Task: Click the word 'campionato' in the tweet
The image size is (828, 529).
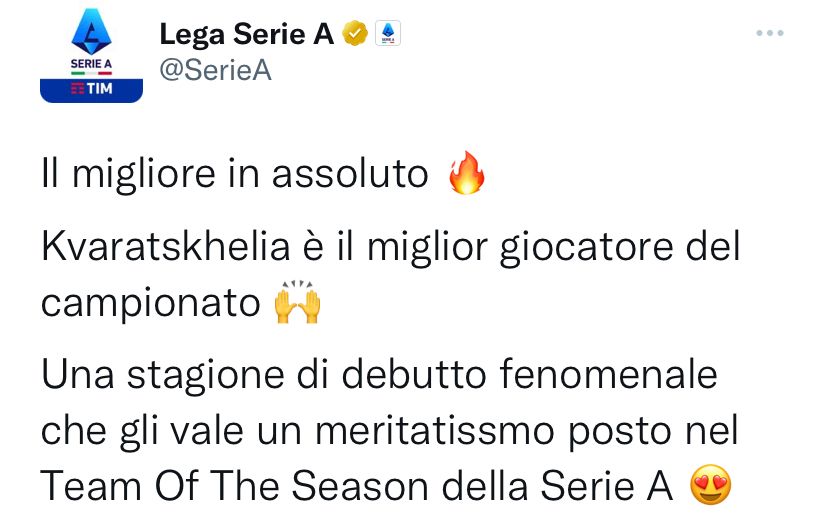Action: click(x=150, y=303)
